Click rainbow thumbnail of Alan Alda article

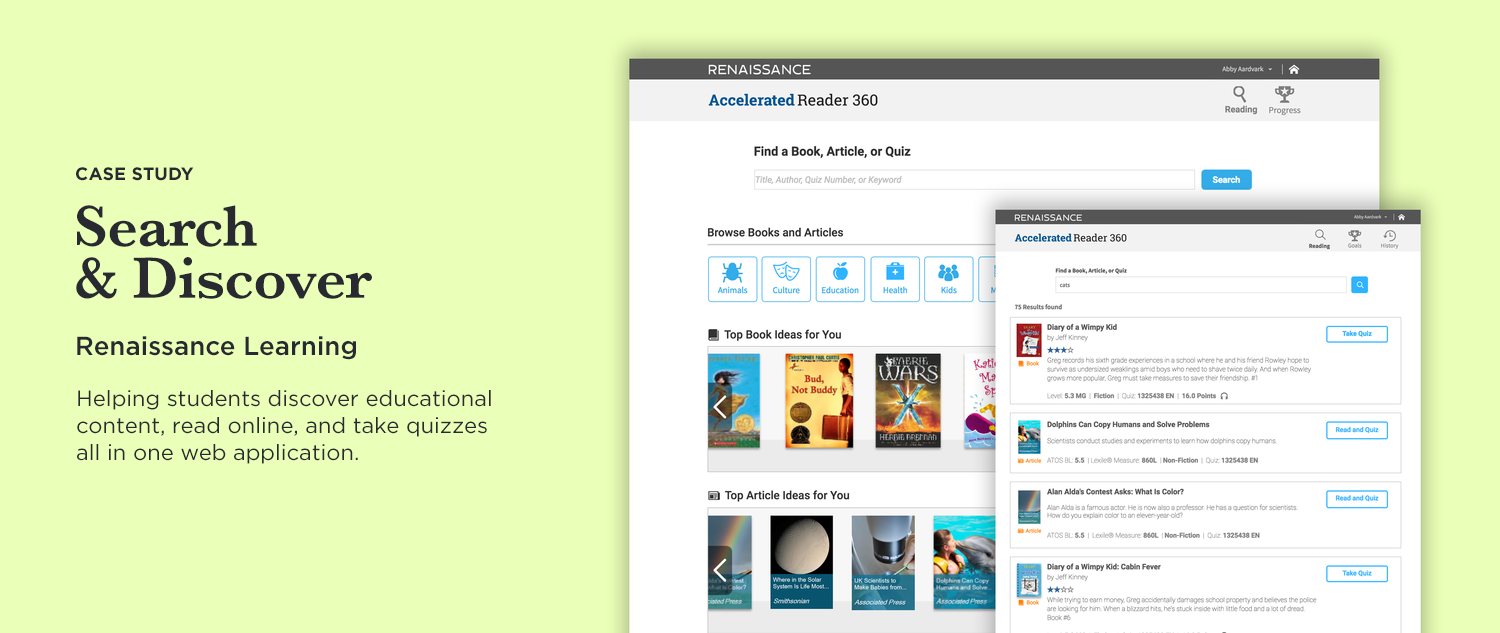[x=1029, y=507]
